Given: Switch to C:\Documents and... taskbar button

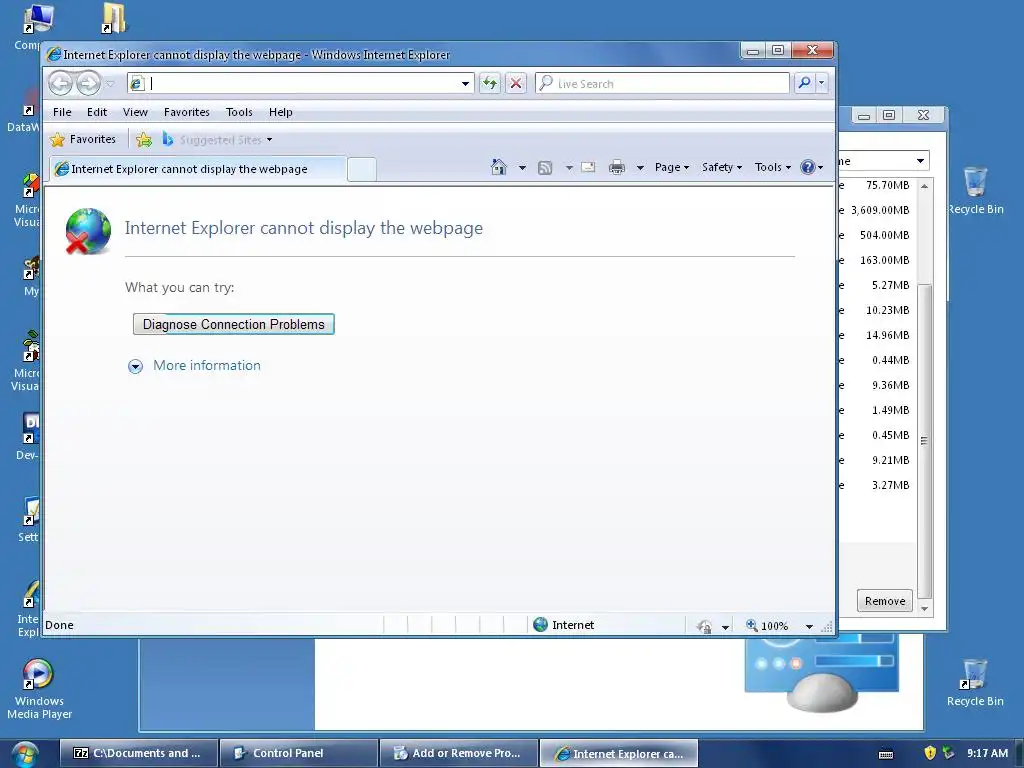Looking at the screenshot, I should tap(138, 753).
